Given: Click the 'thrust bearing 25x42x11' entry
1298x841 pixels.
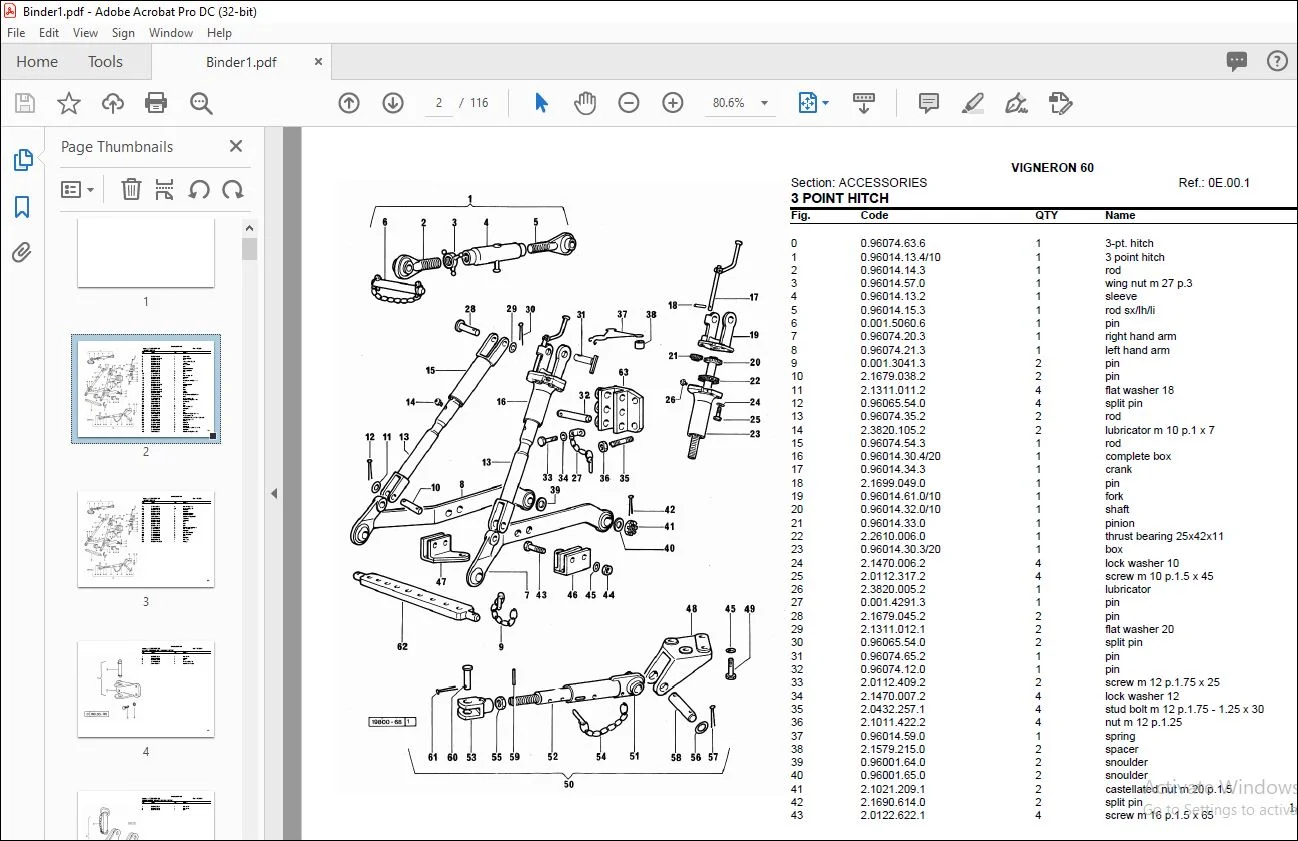Looking at the screenshot, I should click(1164, 536).
